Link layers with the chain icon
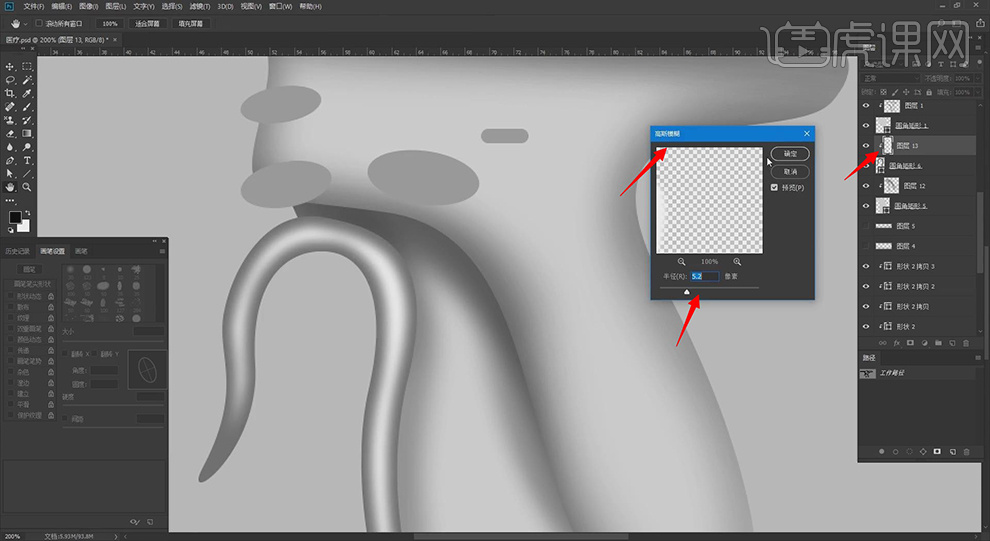 [x=883, y=343]
